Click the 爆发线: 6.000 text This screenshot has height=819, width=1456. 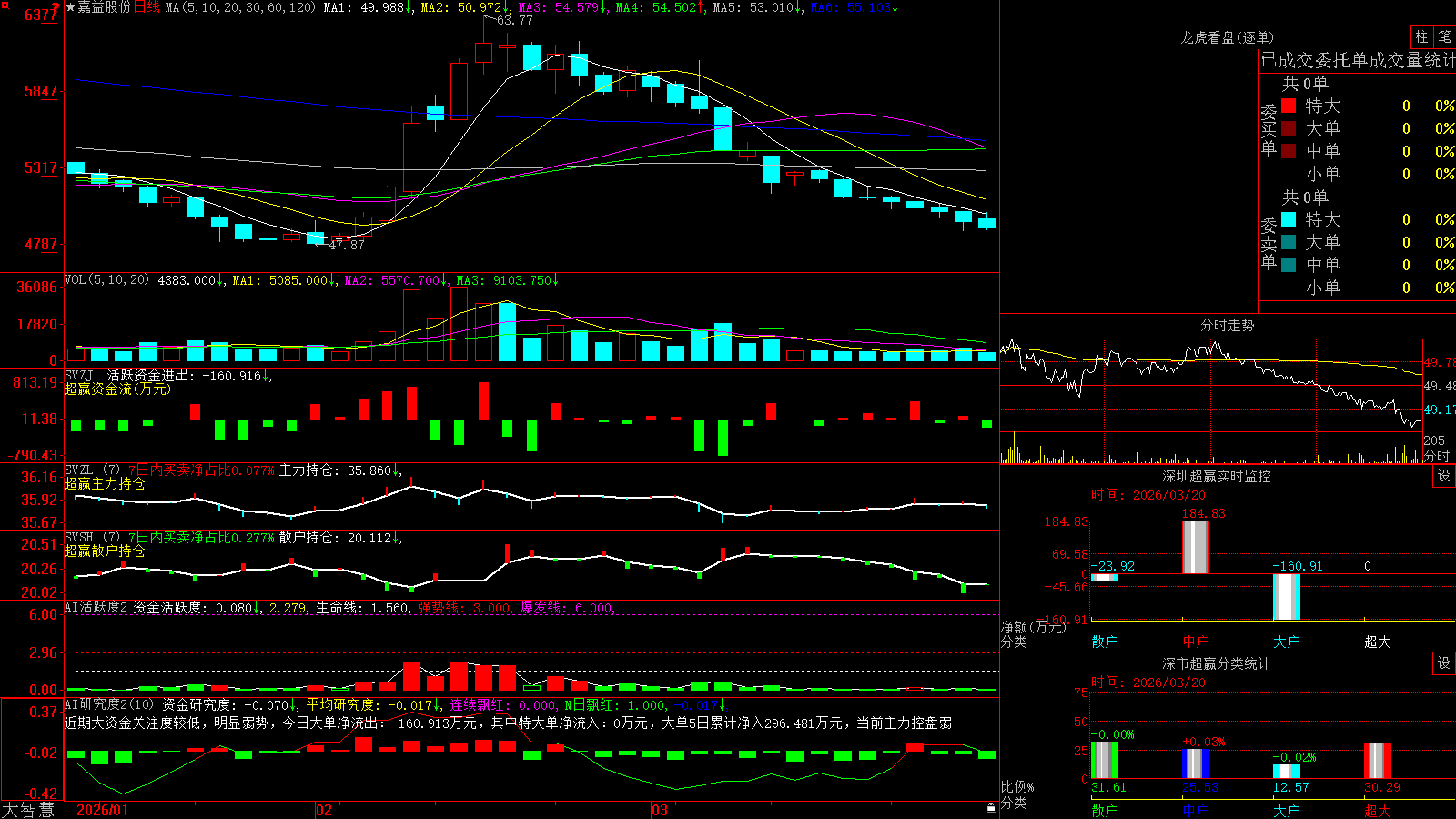click(x=567, y=608)
